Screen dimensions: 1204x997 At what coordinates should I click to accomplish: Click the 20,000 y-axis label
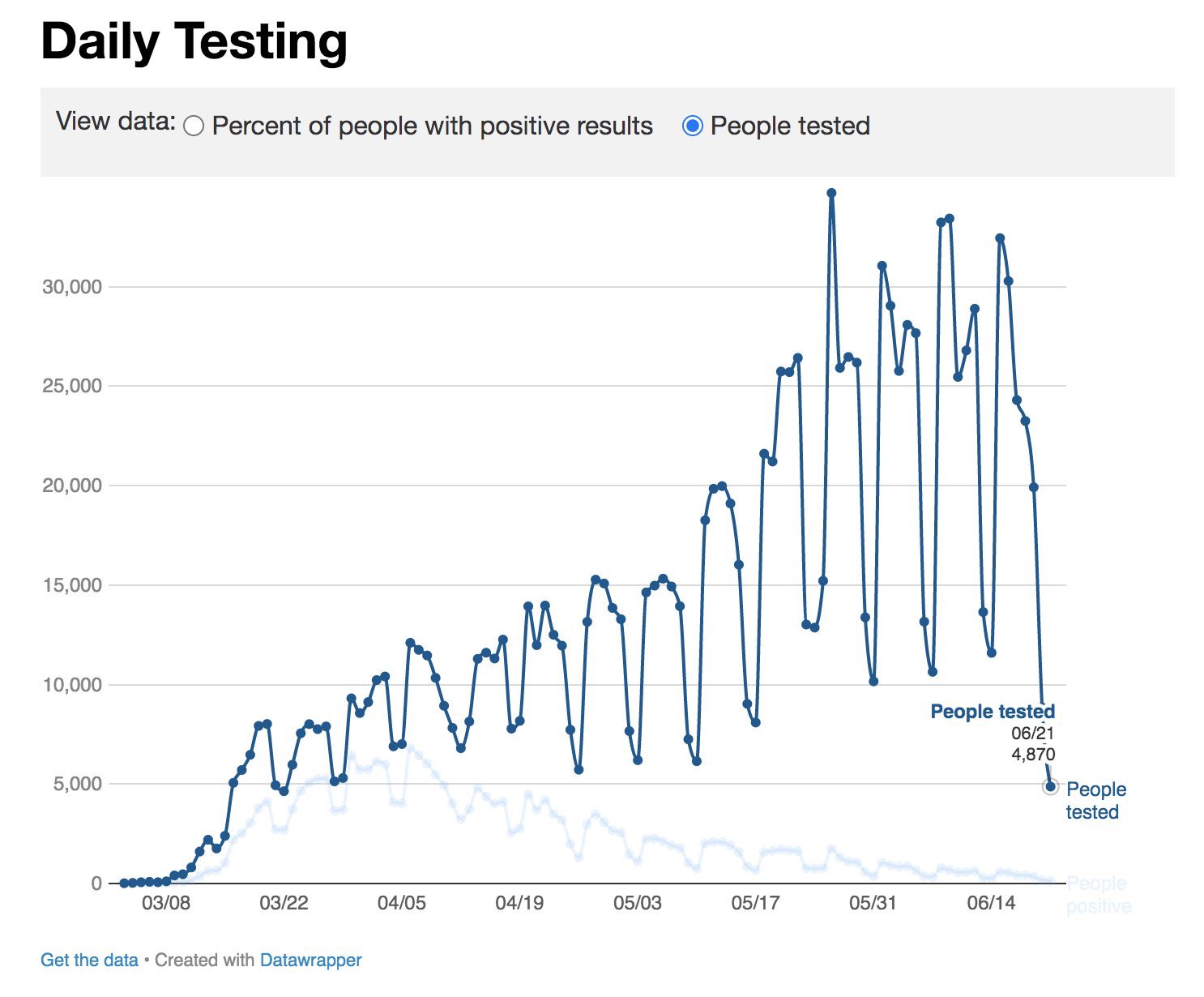(72, 486)
